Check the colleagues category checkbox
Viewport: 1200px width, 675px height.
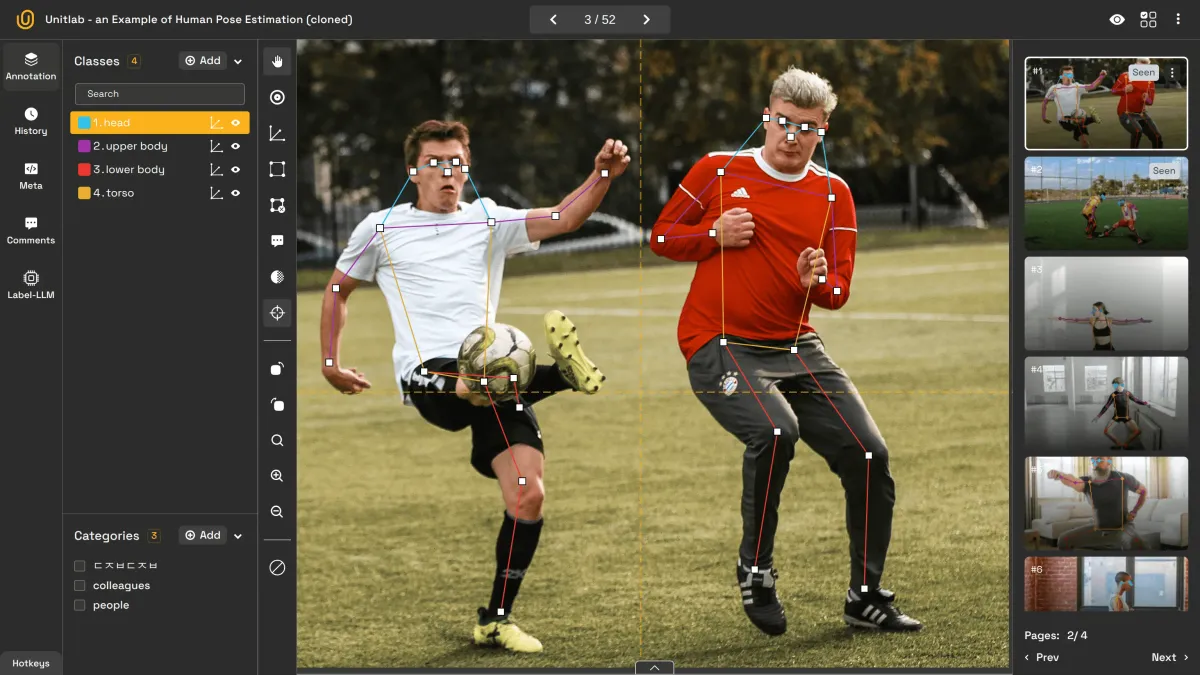[x=78, y=585]
